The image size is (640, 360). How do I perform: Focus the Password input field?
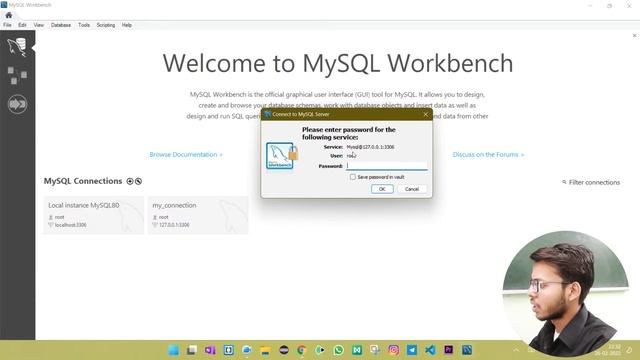pyautogui.click(x=387, y=166)
